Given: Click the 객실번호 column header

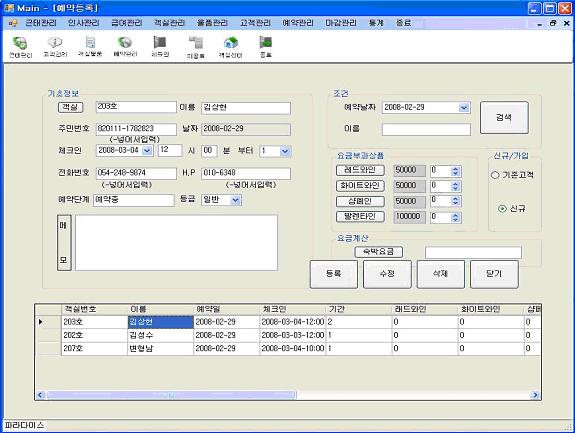Looking at the screenshot, I should tap(94, 309).
